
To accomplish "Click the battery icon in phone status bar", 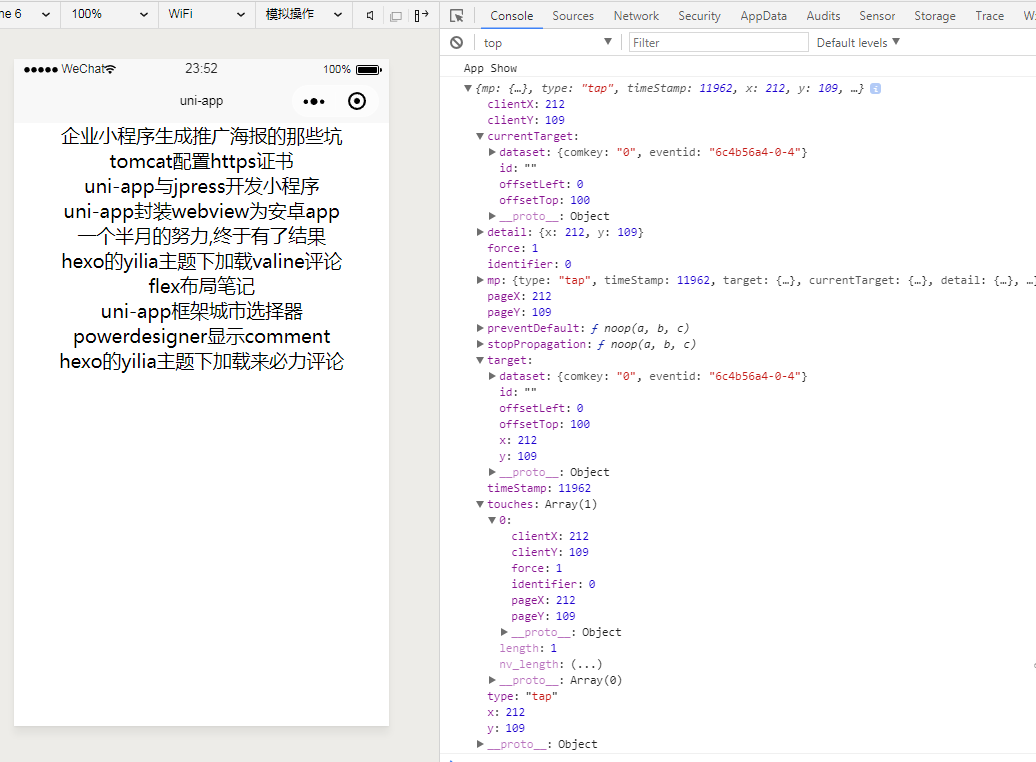I will tap(369, 69).
